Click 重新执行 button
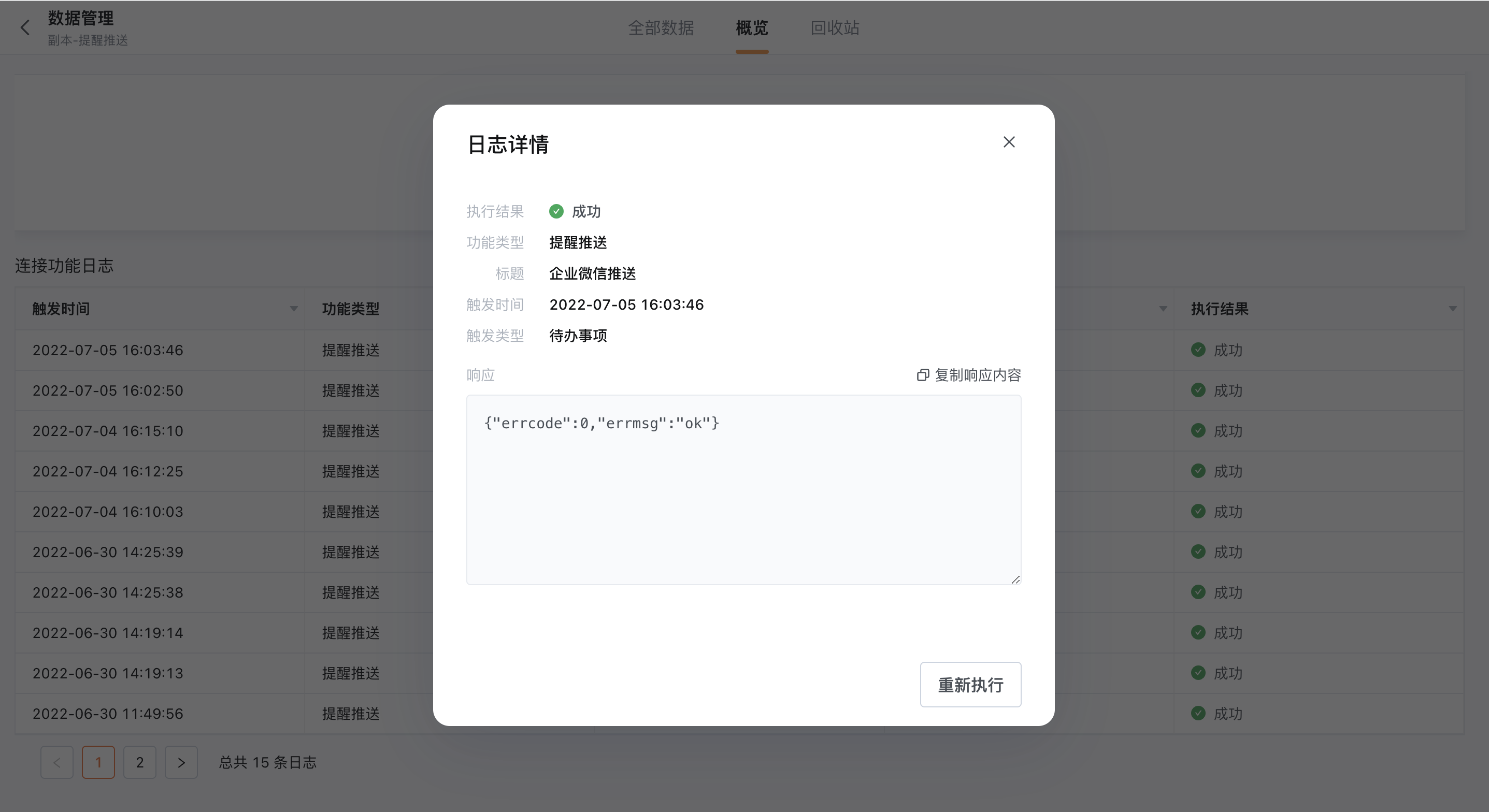The height and width of the screenshot is (812, 1489). click(x=970, y=684)
